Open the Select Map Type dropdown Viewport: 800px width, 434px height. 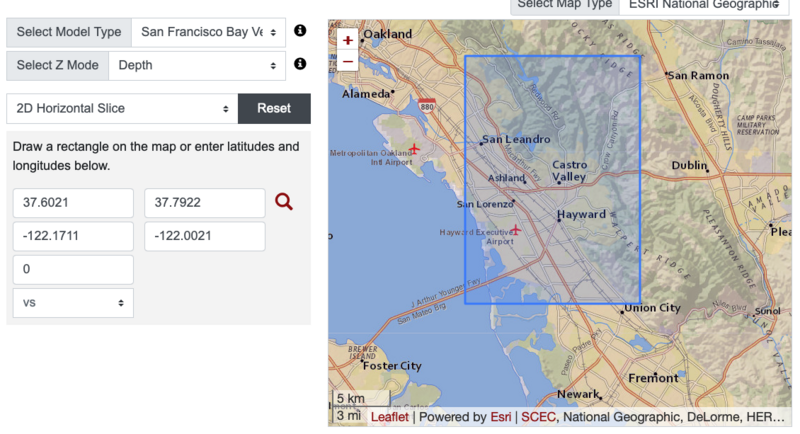[x=704, y=6]
